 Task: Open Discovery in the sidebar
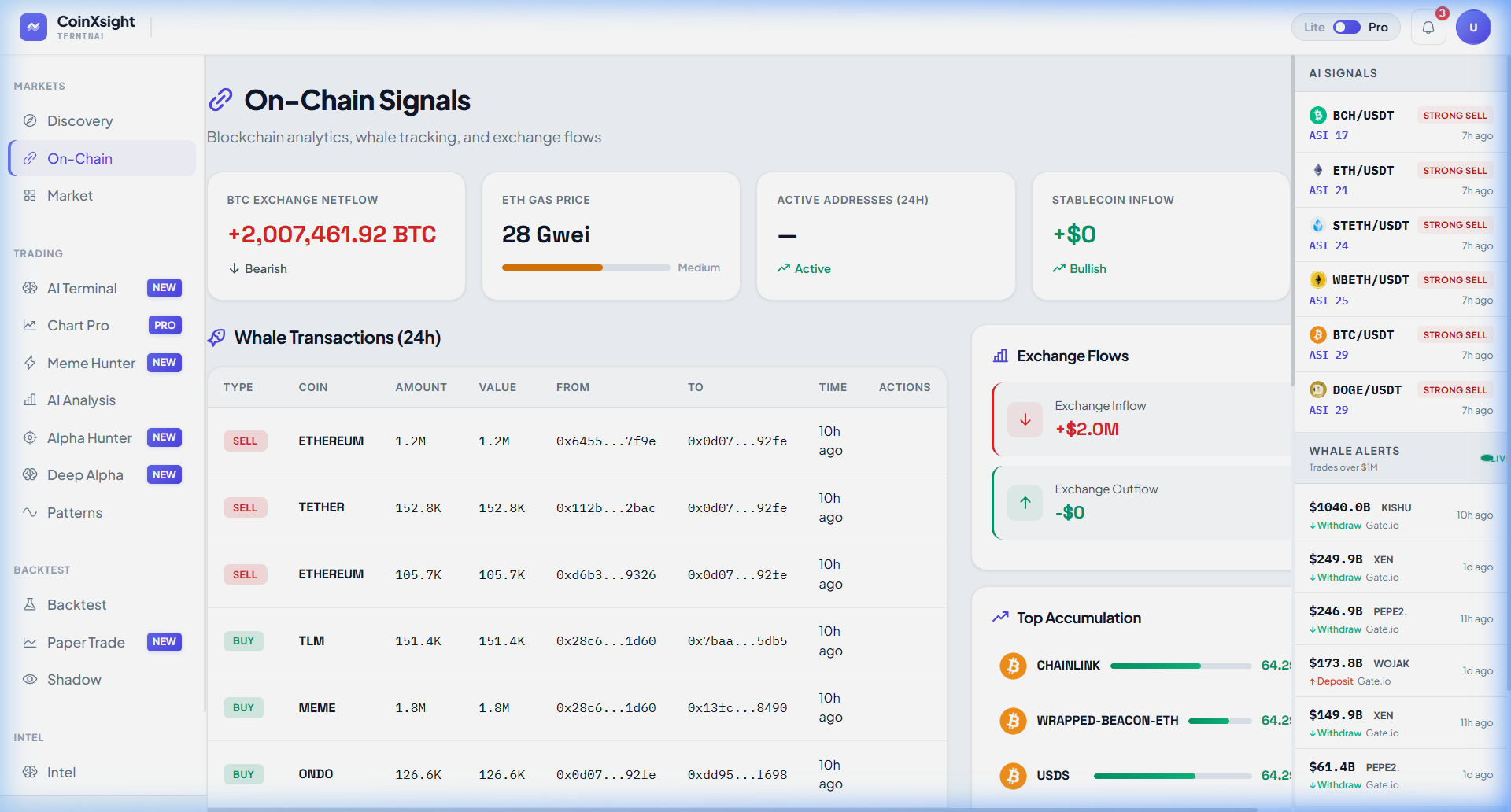(x=102, y=121)
